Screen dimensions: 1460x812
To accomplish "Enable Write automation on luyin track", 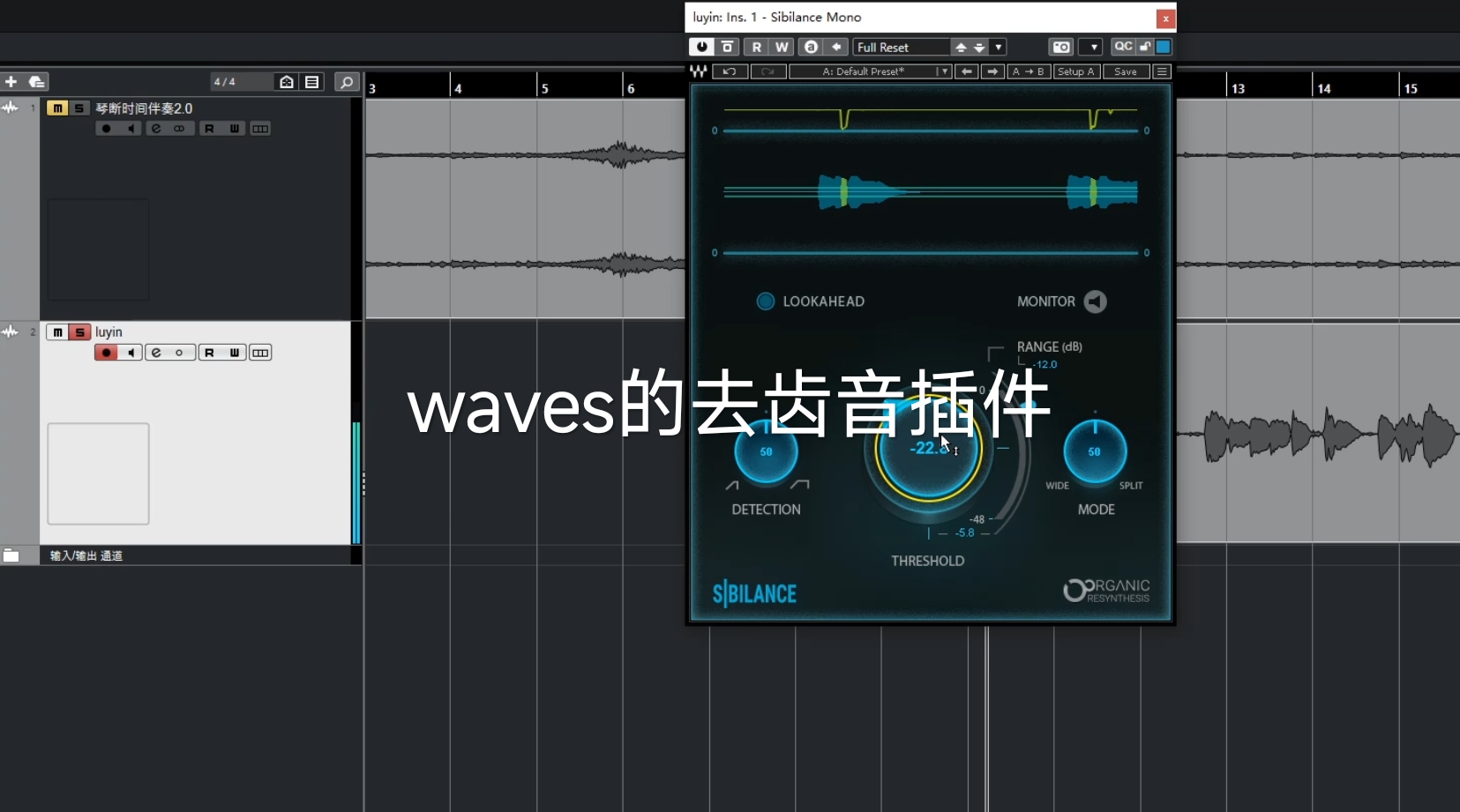I will tap(234, 353).
